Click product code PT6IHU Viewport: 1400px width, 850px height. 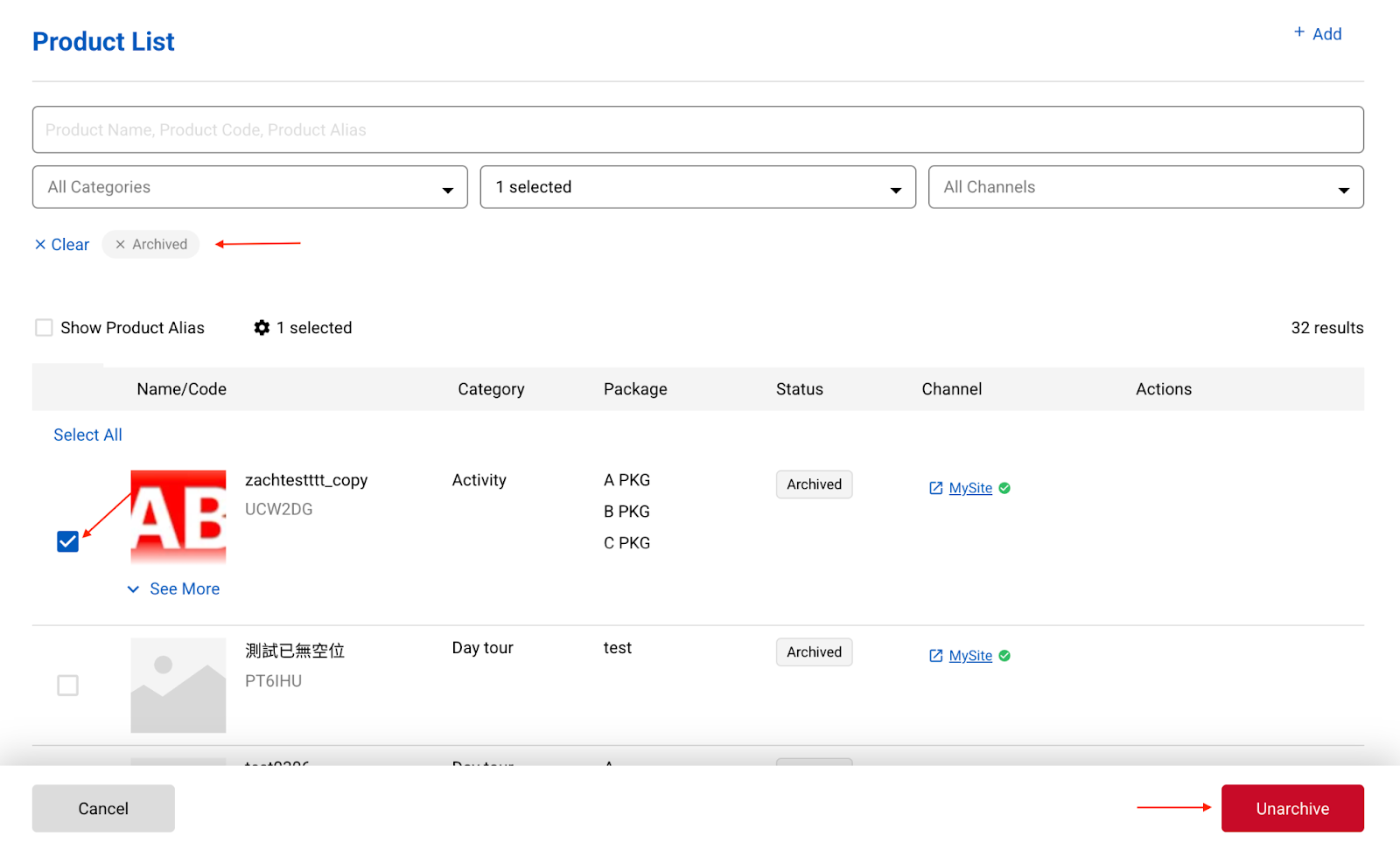(273, 681)
